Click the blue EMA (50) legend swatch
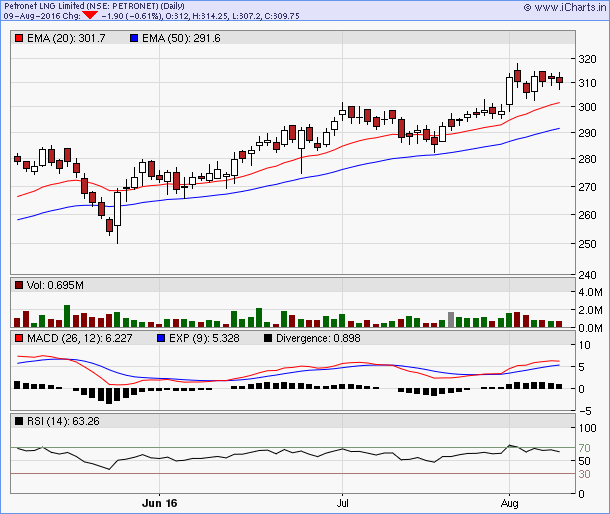Image resolution: width=610 pixels, height=514 pixels. pyautogui.click(x=134, y=38)
